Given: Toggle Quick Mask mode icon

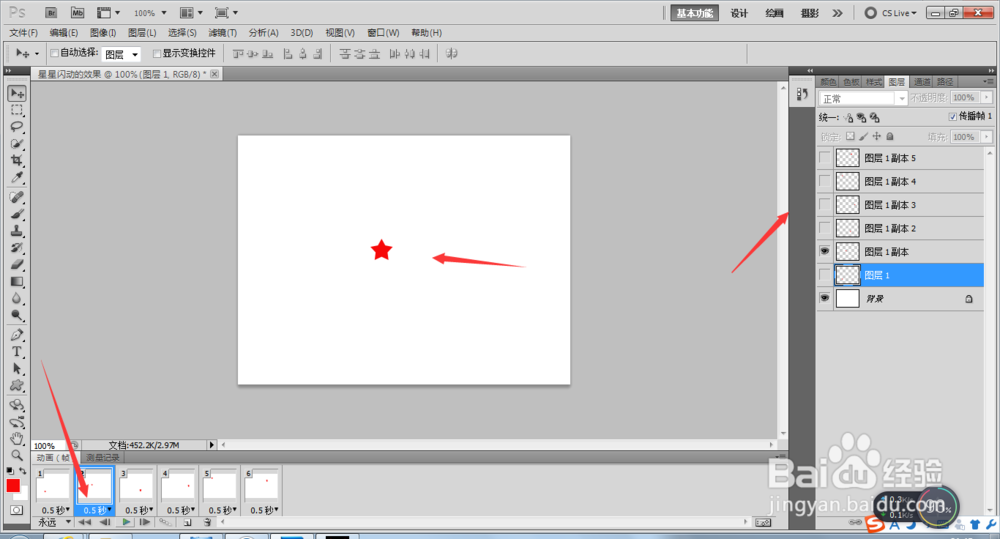Looking at the screenshot, I should point(17,510).
